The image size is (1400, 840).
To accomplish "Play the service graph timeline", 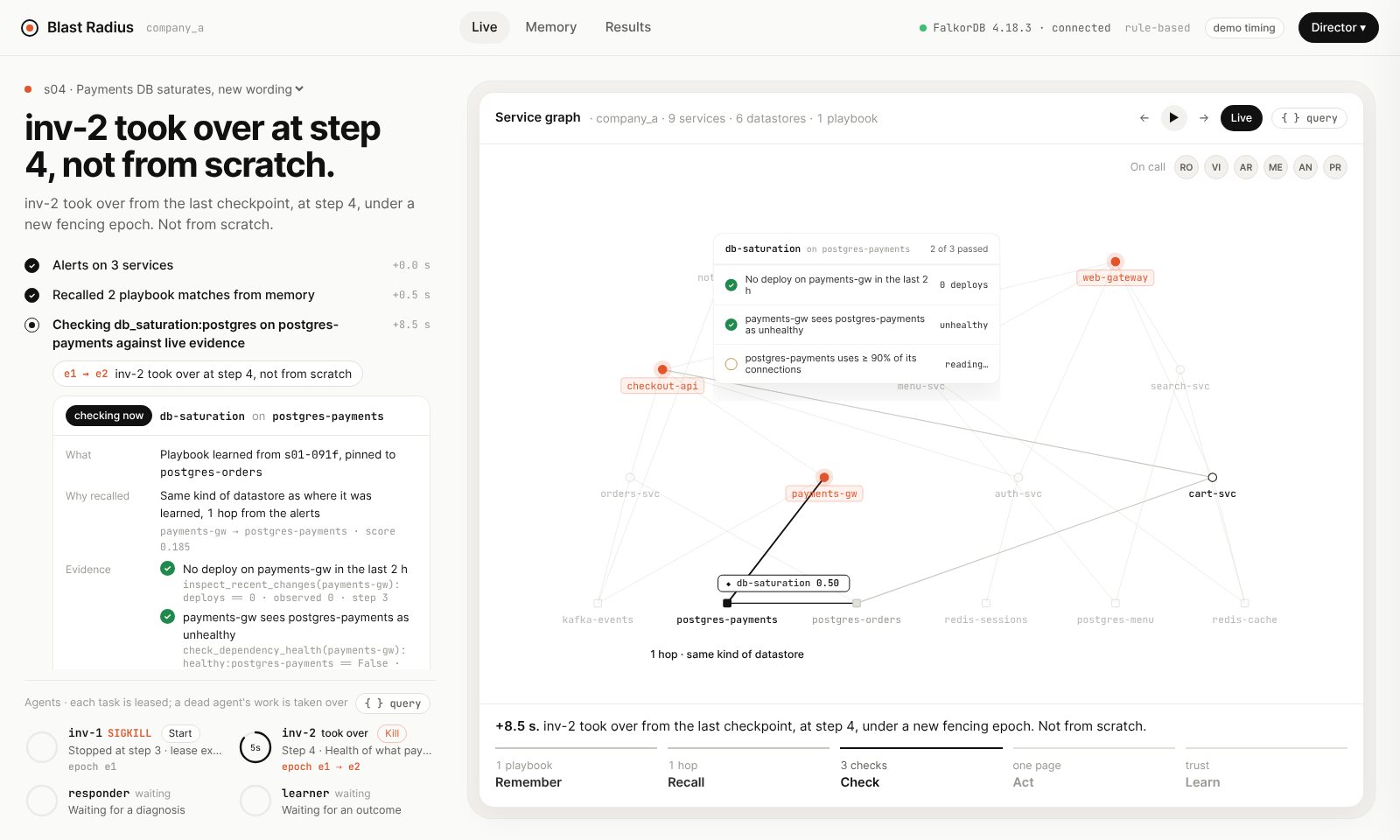I will 1174,118.
